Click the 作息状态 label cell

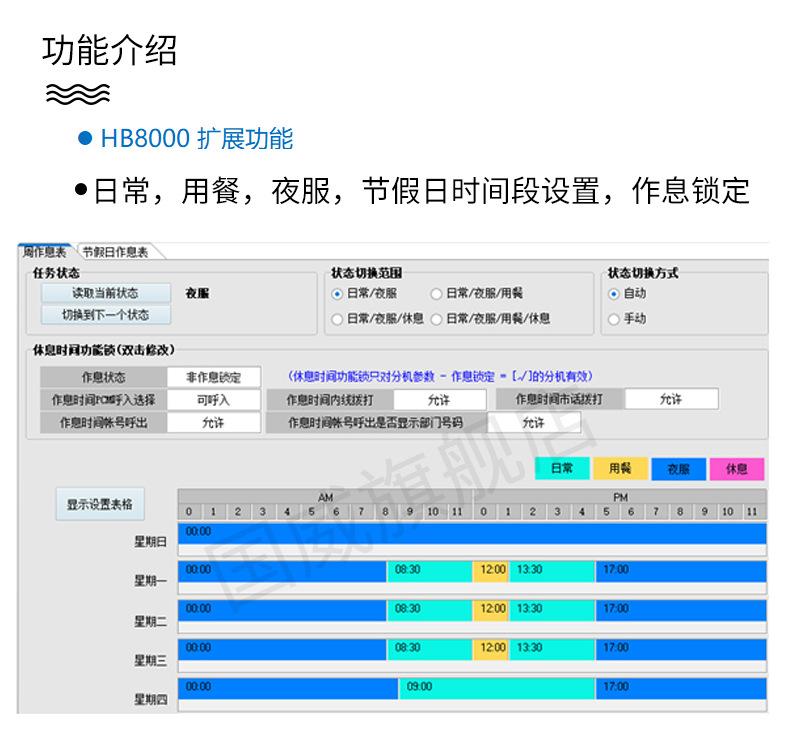[103, 377]
